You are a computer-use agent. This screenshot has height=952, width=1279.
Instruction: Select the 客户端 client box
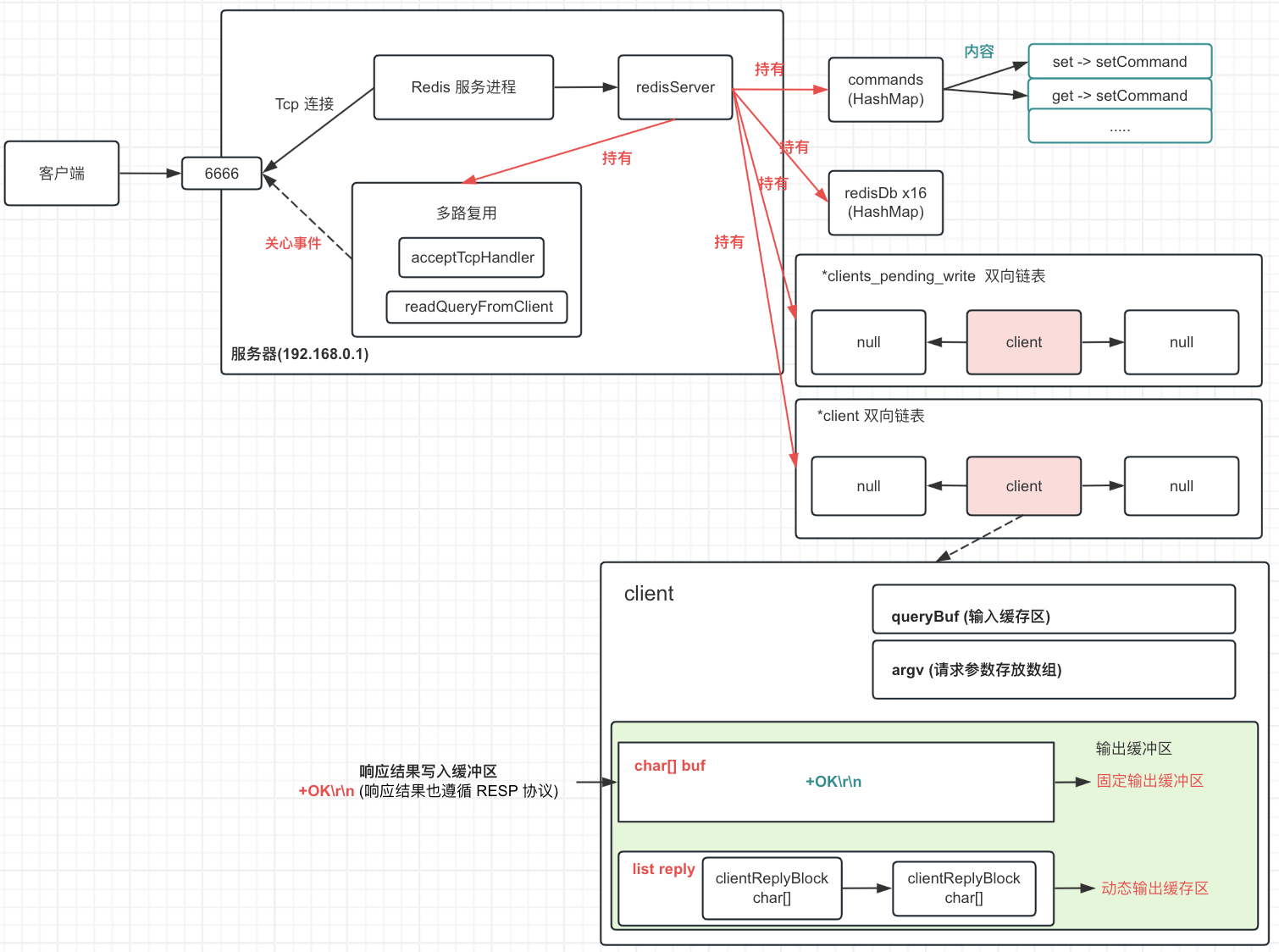click(x=62, y=174)
